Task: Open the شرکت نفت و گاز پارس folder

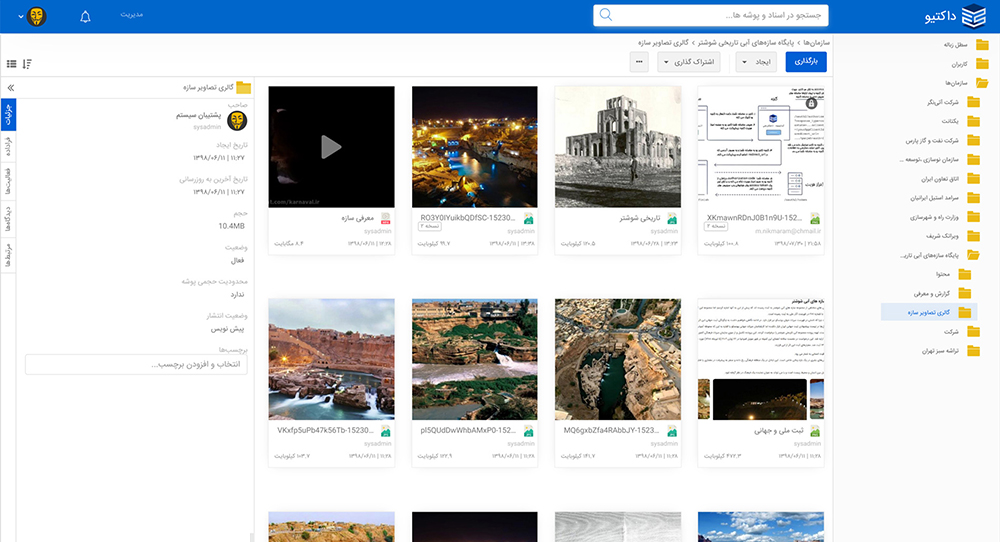Action: (943, 140)
